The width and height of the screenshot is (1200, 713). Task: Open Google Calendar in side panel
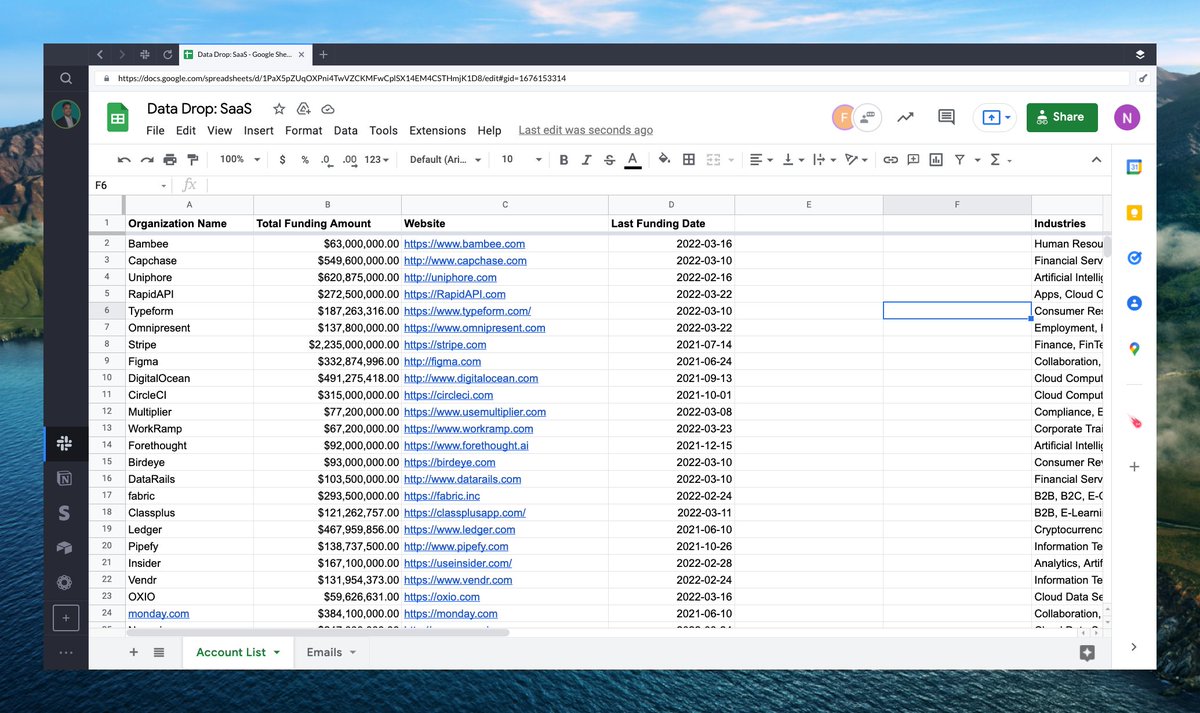point(1134,167)
